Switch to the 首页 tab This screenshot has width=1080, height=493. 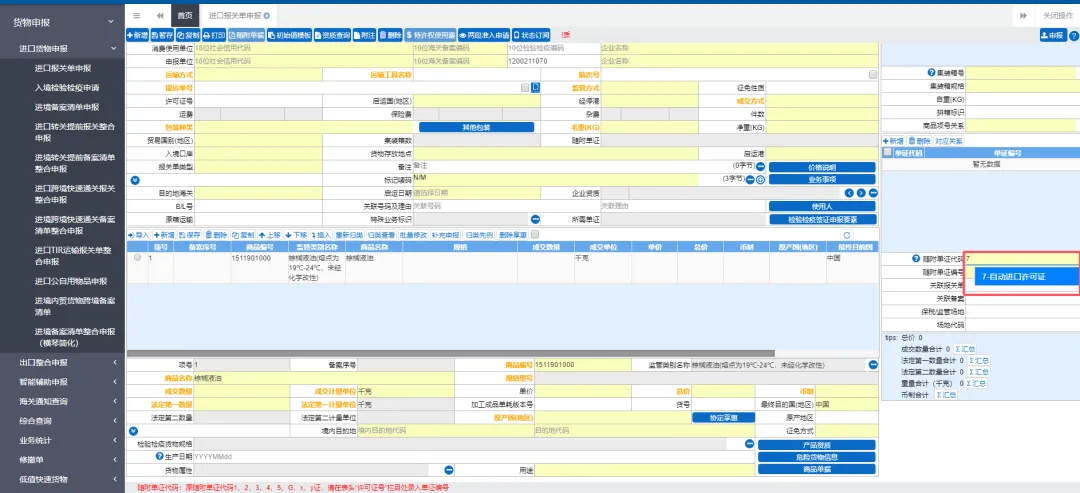click(x=184, y=16)
